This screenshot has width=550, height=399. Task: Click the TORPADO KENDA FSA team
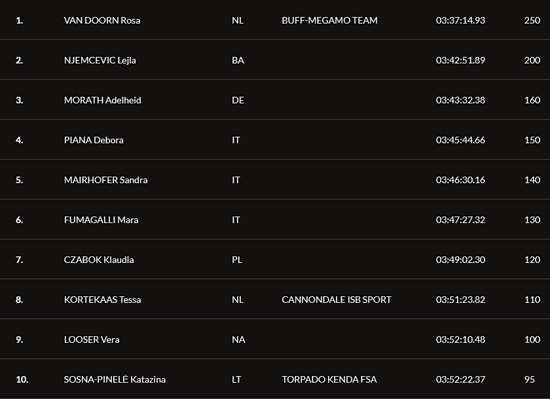click(329, 379)
